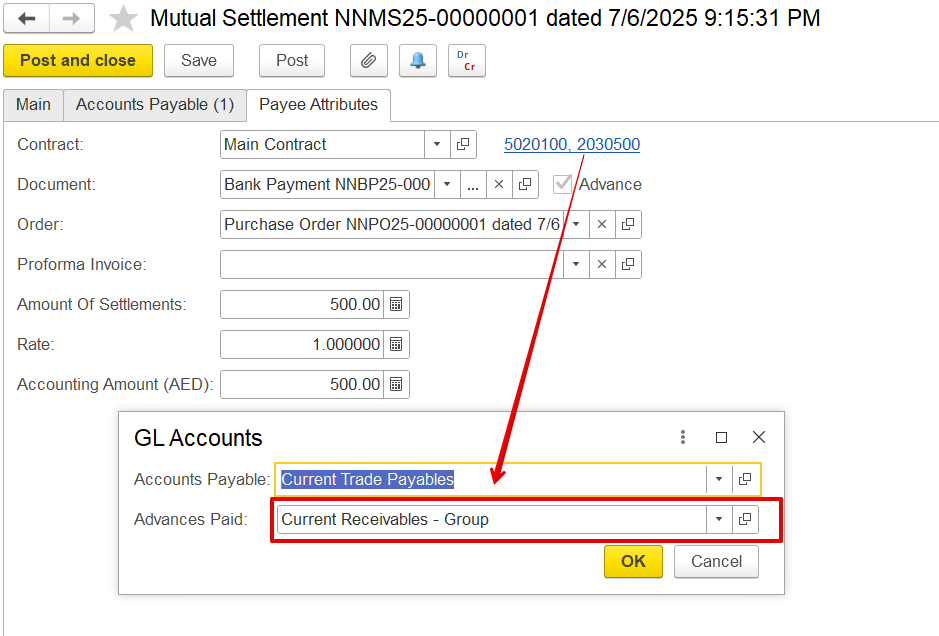Expand the Contract dropdown list

[x=437, y=145]
